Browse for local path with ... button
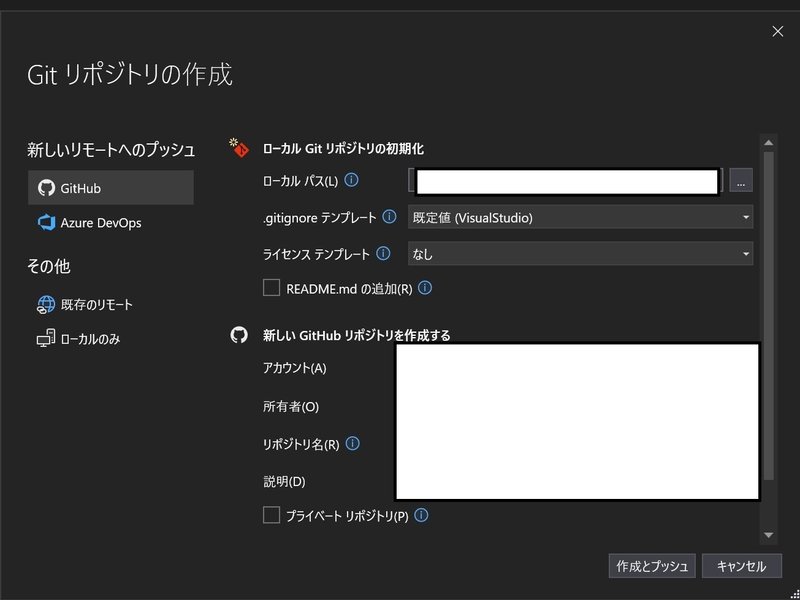The width and height of the screenshot is (800, 600). [x=741, y=181]
